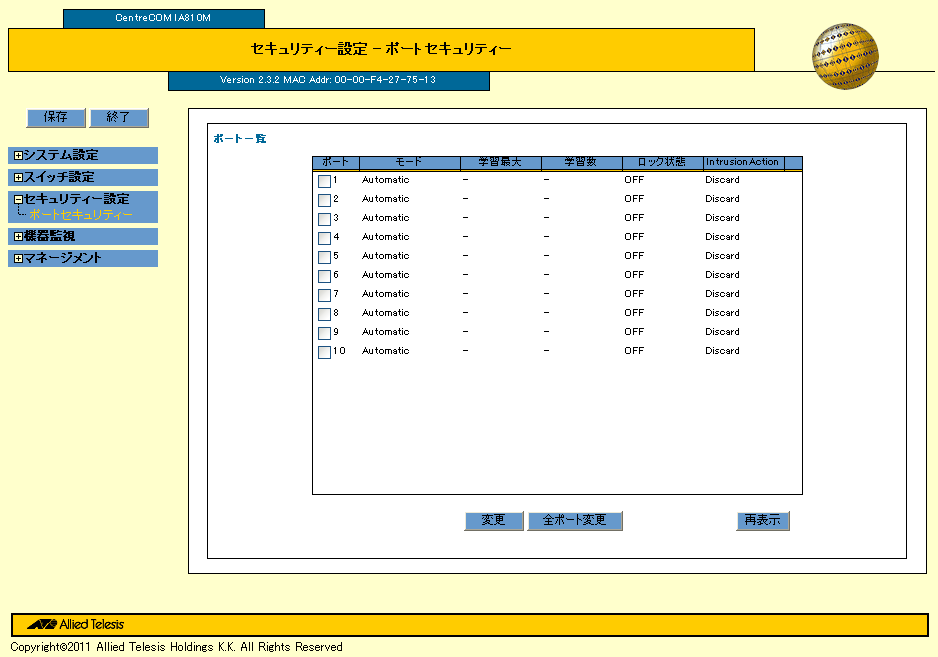
Task: Click OFF lock state for port 7
Action: (x=634, y=294)
